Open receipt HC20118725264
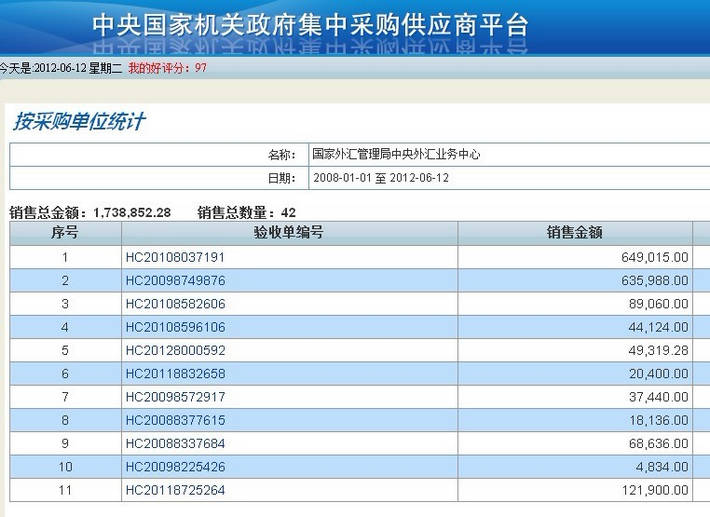 (175, 490)
